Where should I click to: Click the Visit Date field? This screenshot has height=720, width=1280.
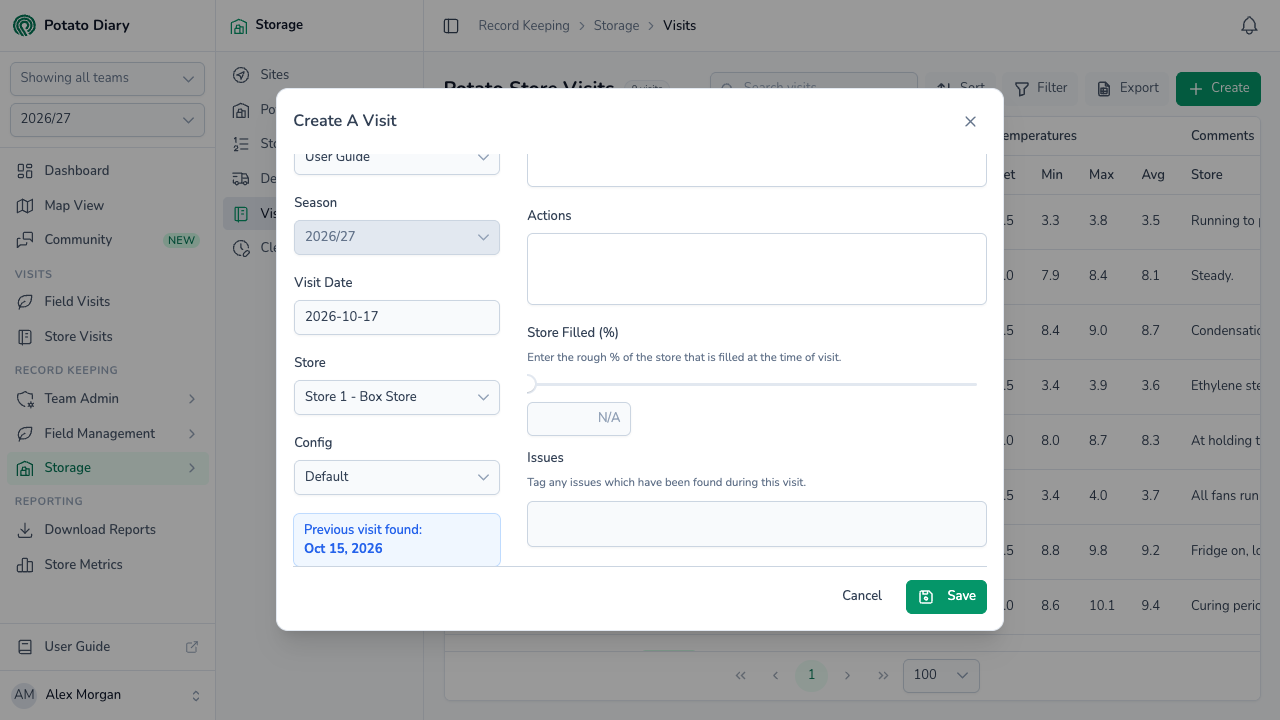pyautogui.click(x=397, y=317)
